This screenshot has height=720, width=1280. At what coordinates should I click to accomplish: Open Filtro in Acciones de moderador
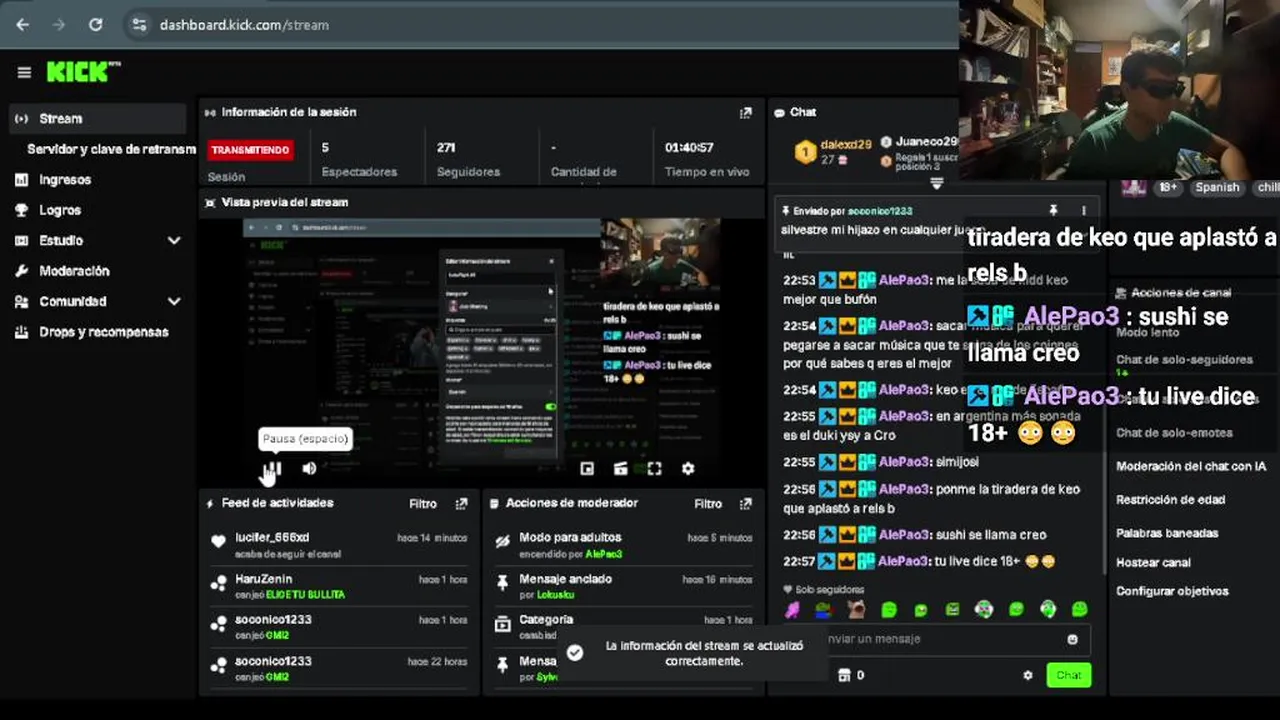pyautogui.click(x=708, y=504)
